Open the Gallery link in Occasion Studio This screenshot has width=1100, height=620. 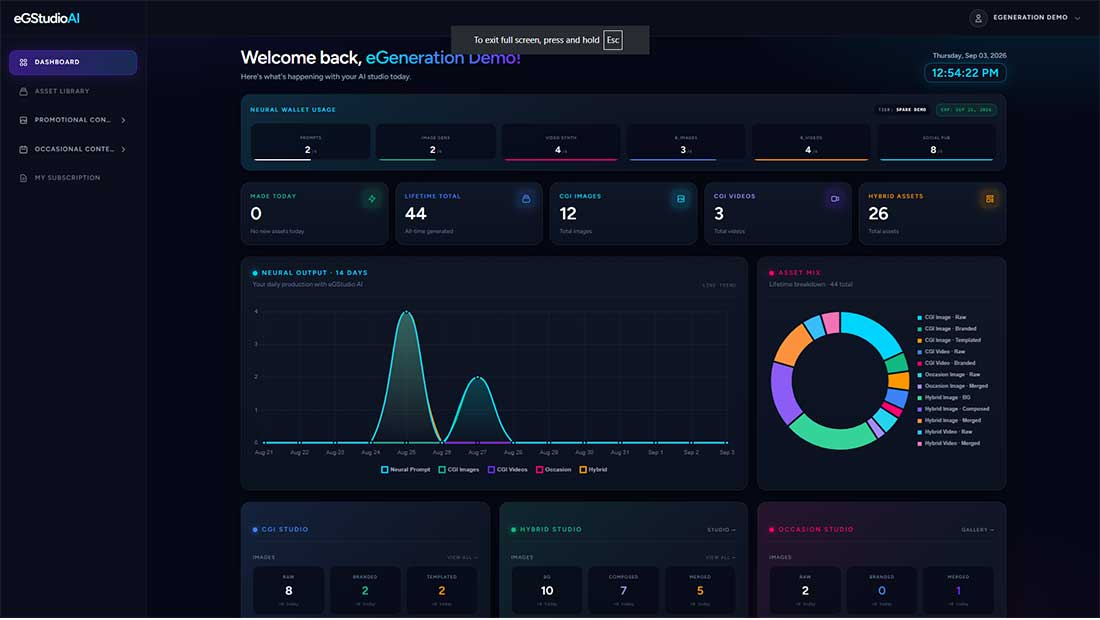pyautogui.click(x=977, y=530)
